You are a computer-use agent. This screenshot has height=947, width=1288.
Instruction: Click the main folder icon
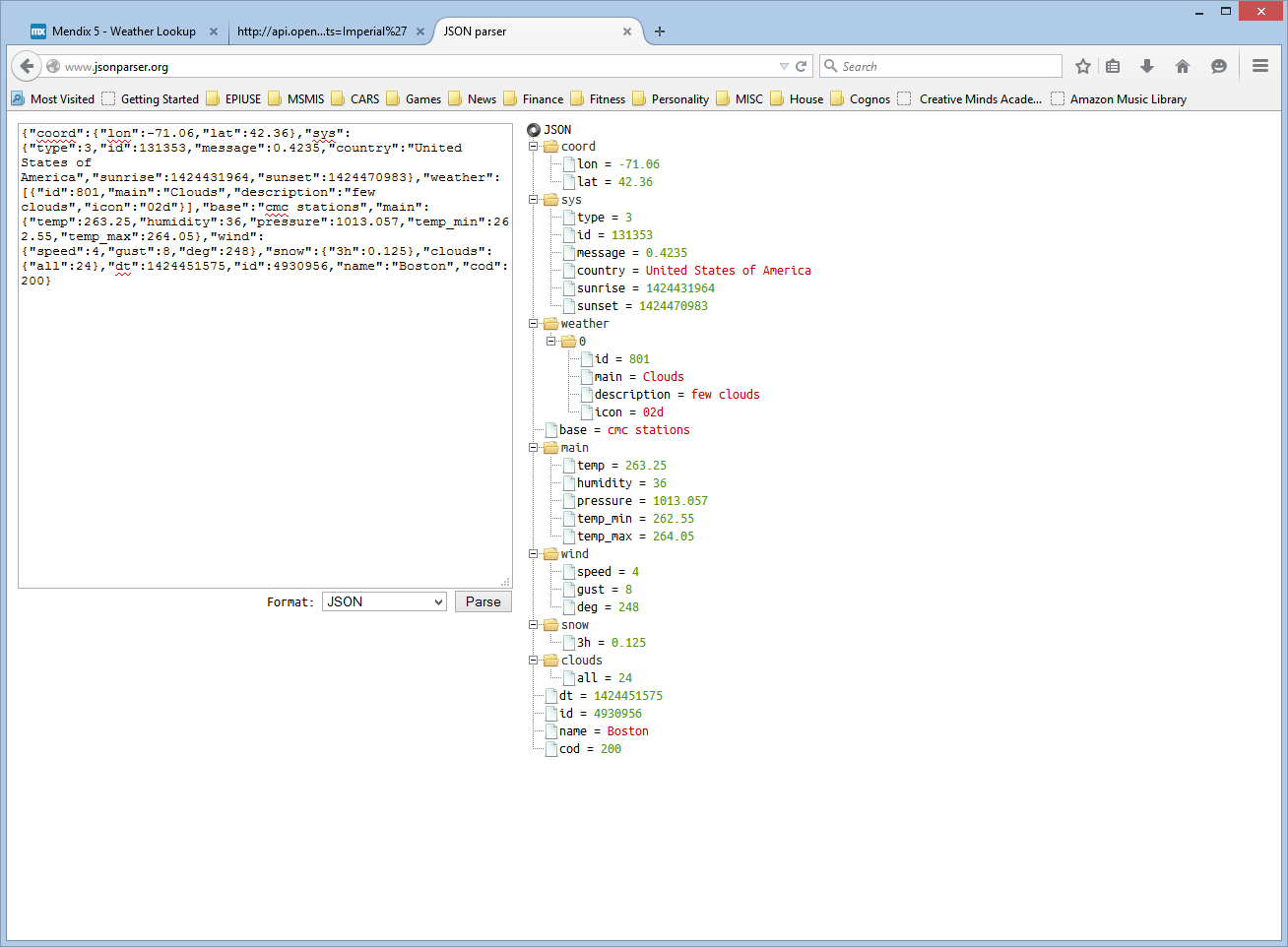(551, 448)
